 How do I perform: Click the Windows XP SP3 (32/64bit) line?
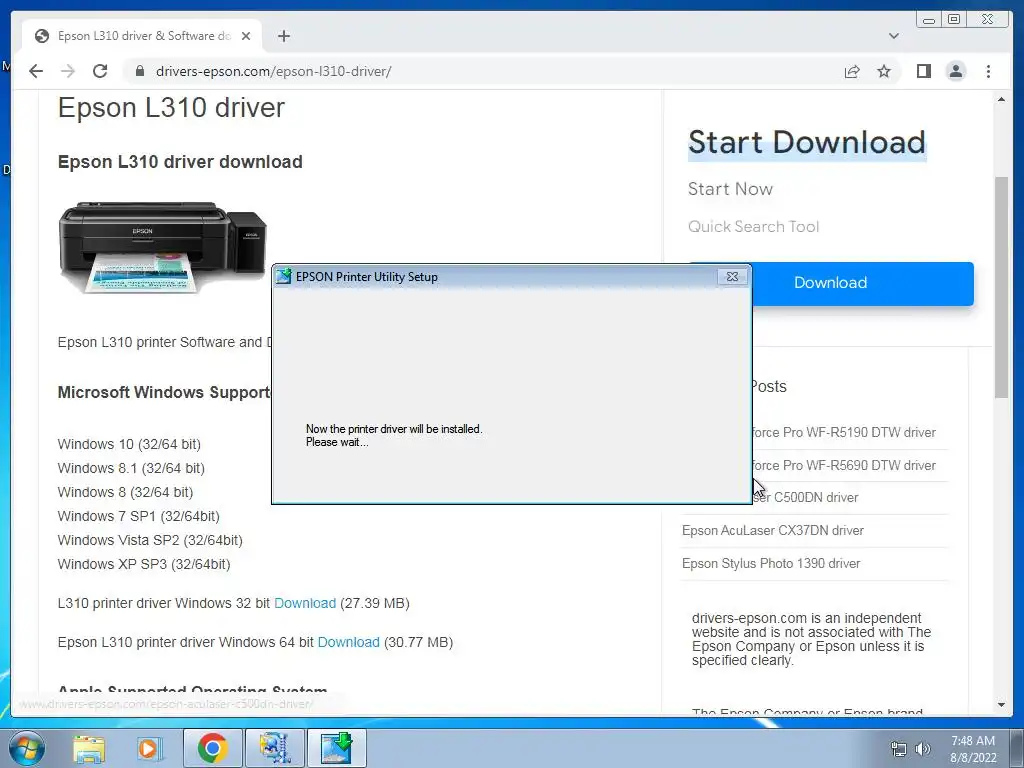click(144, 564)
